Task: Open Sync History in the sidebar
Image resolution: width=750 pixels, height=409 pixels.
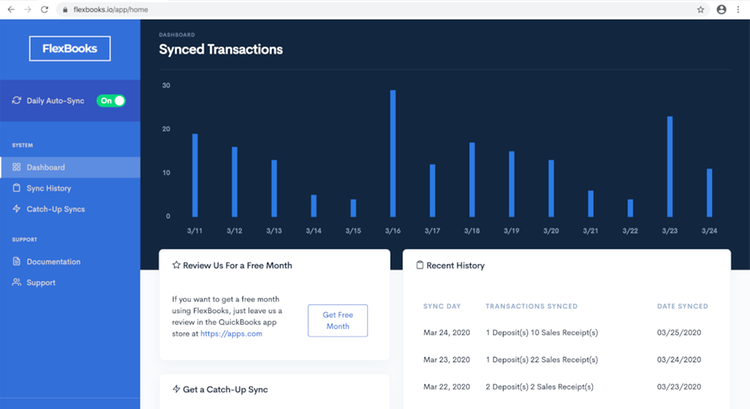Action: click(49, 188)
